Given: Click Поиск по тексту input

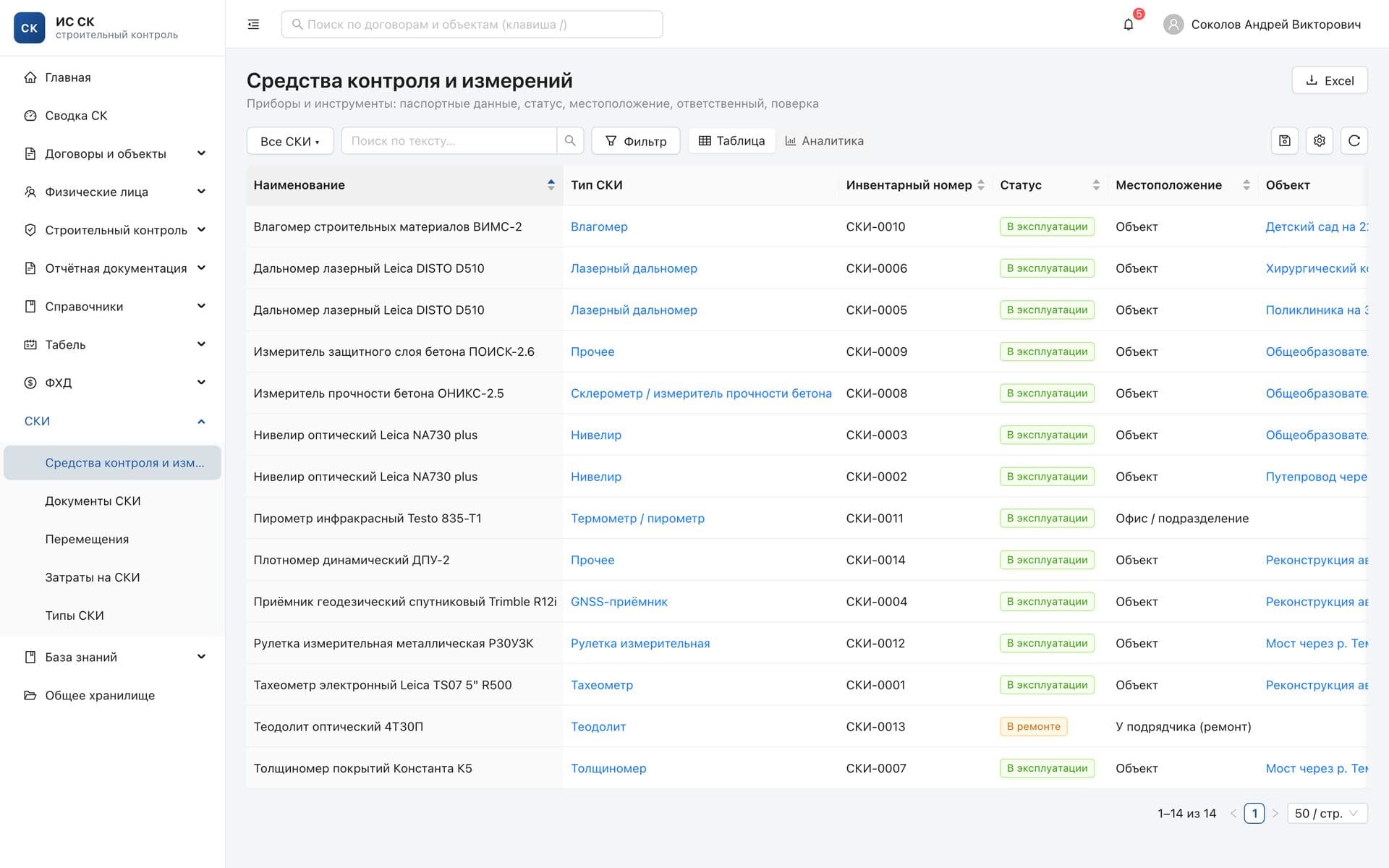Looking at the screenshot, I should [449, 141].
